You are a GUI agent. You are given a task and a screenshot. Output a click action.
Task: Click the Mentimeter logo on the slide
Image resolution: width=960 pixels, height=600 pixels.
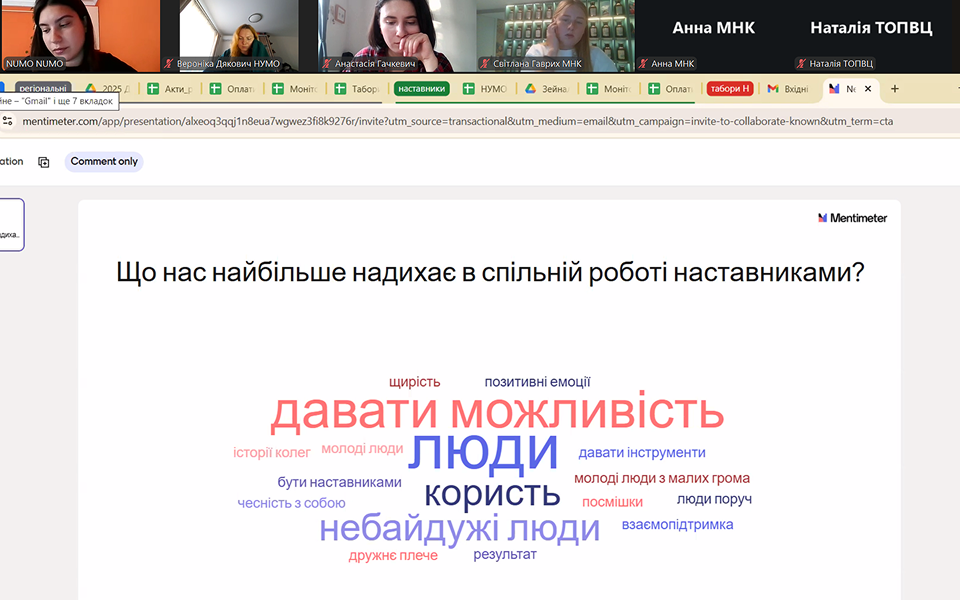[852, 218]
